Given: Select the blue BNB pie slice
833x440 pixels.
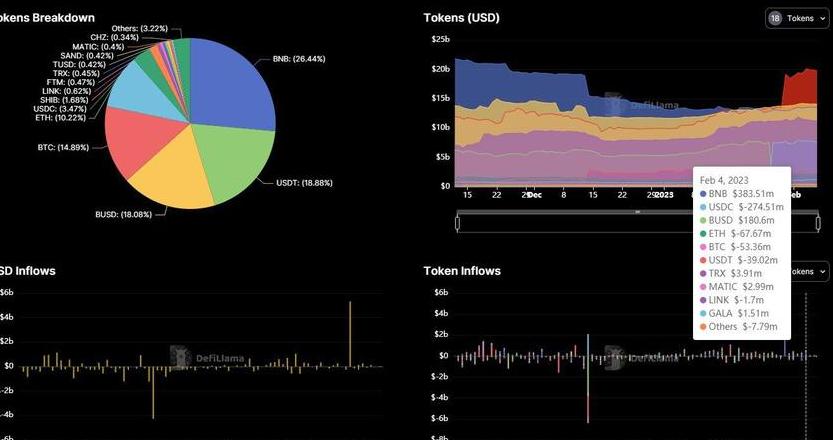Looking at the screenshot, I should click(234, 85).
